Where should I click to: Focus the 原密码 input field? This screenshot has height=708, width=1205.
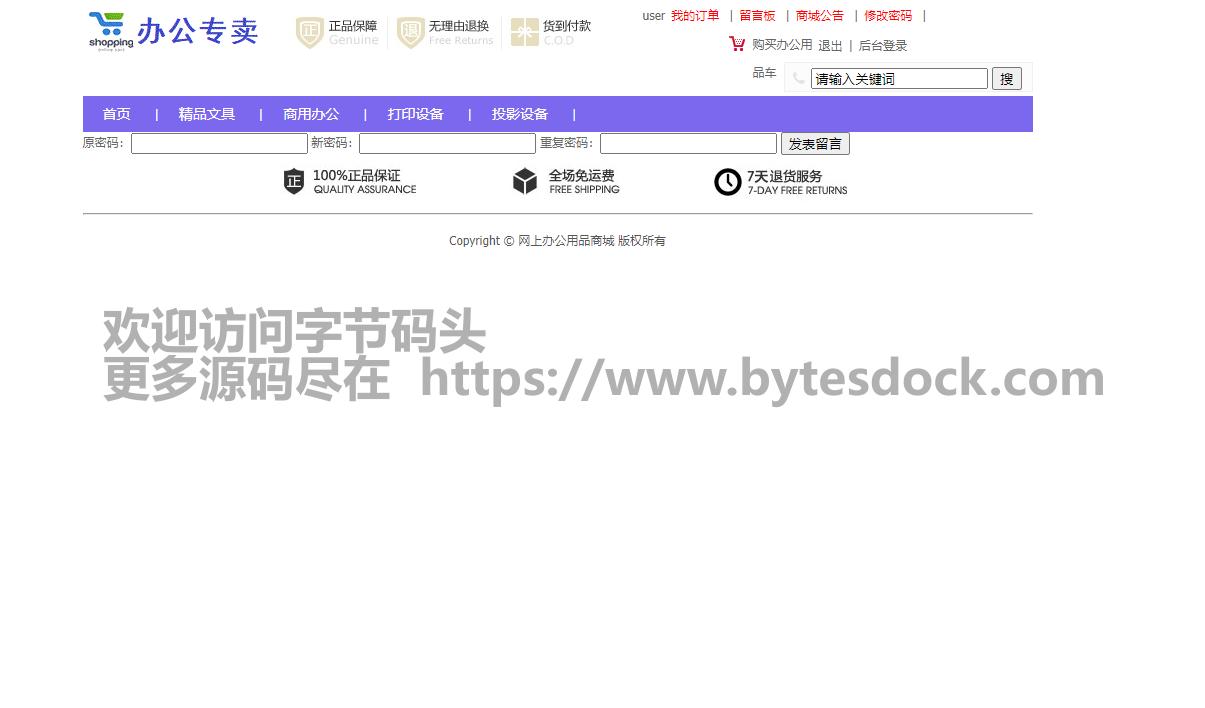point(219,144)
